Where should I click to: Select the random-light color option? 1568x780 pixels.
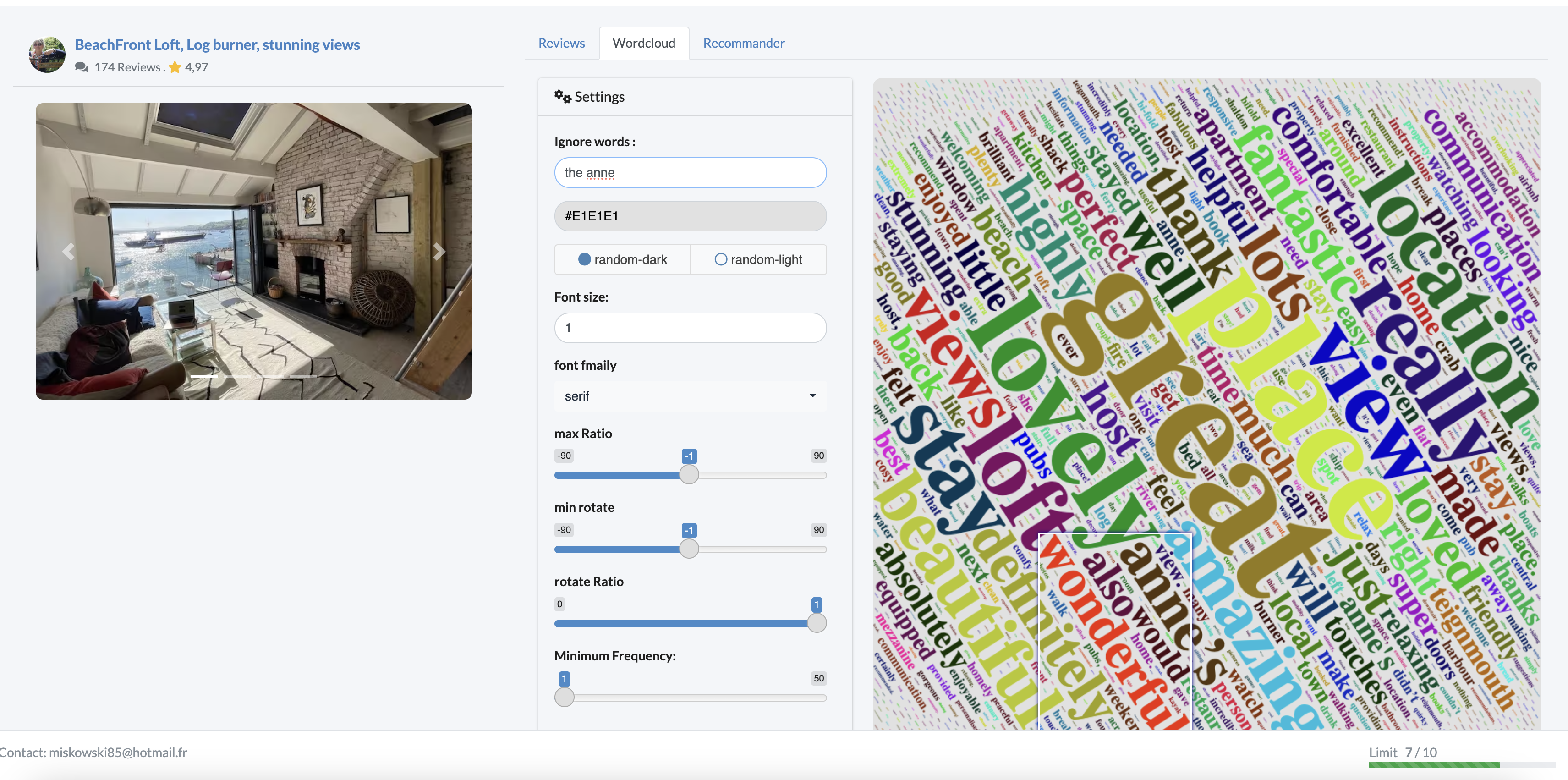tap(758, 259)
